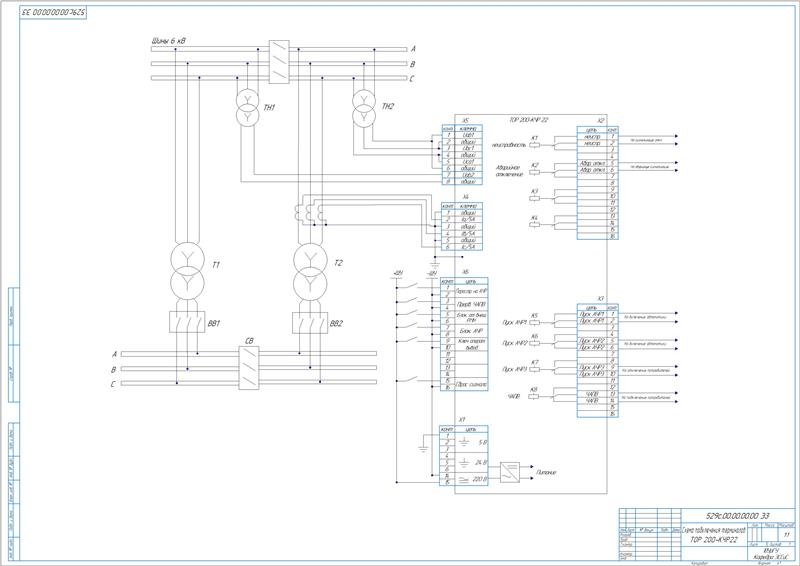Viewport: 800px width, 566px height.
Task: Click the power converter block before Питание
Action: point(509,472)
